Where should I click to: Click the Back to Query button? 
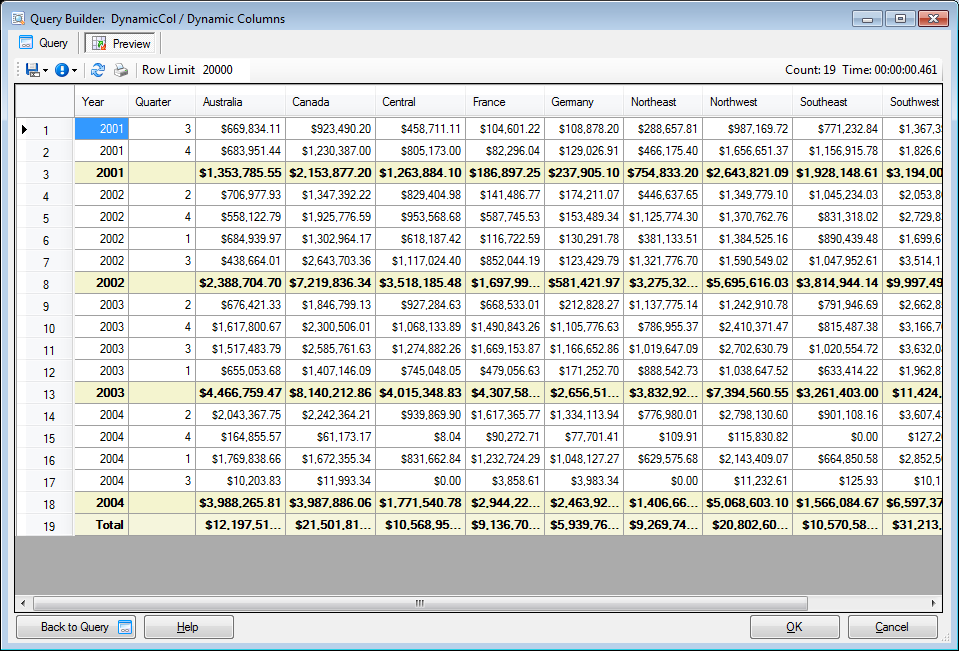pyautogui.click(x=76, y=627)
